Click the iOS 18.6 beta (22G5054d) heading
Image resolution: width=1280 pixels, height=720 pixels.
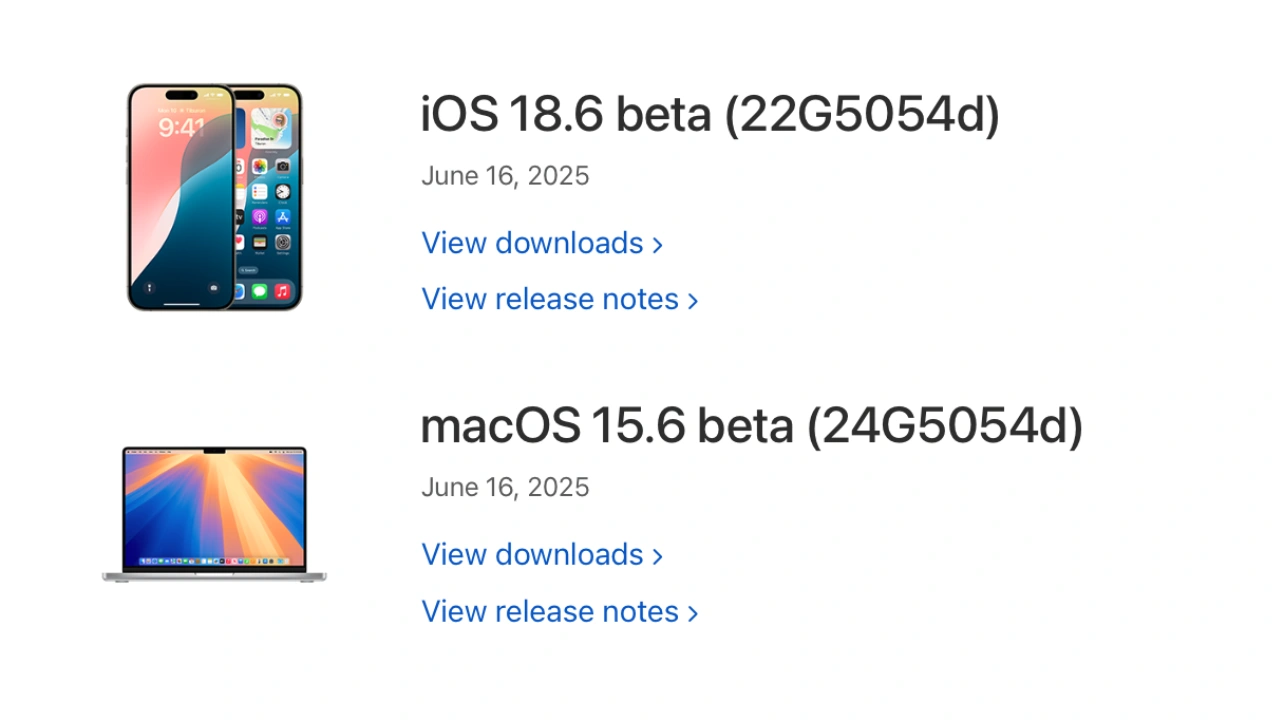[x=709, y=115]
